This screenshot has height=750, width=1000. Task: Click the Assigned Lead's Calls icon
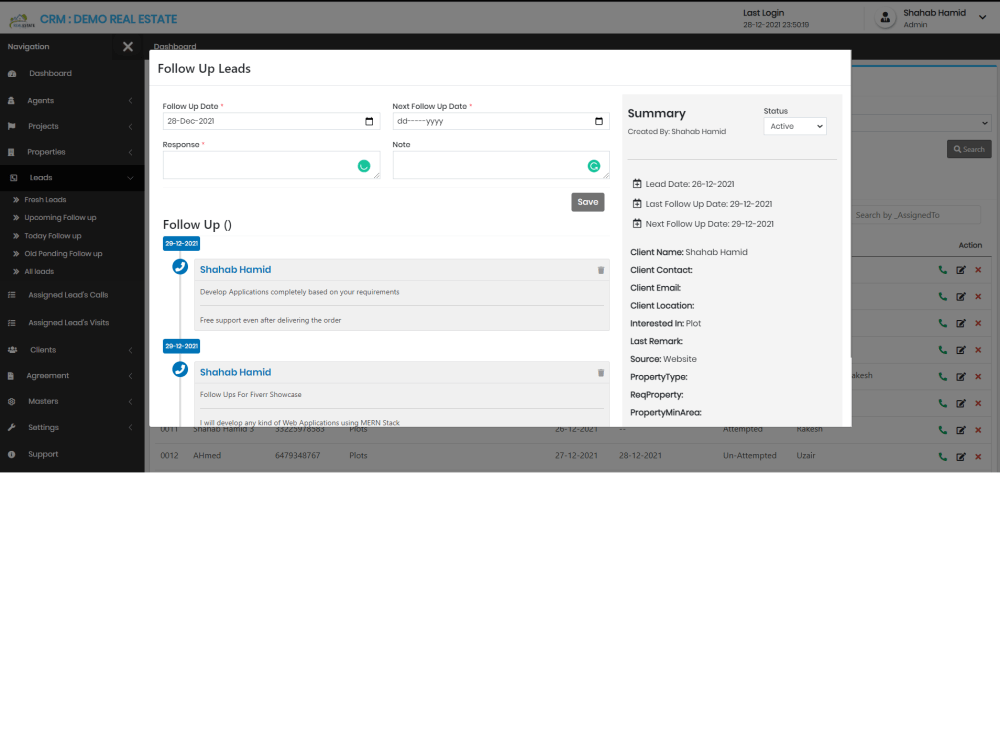point(11,295)
